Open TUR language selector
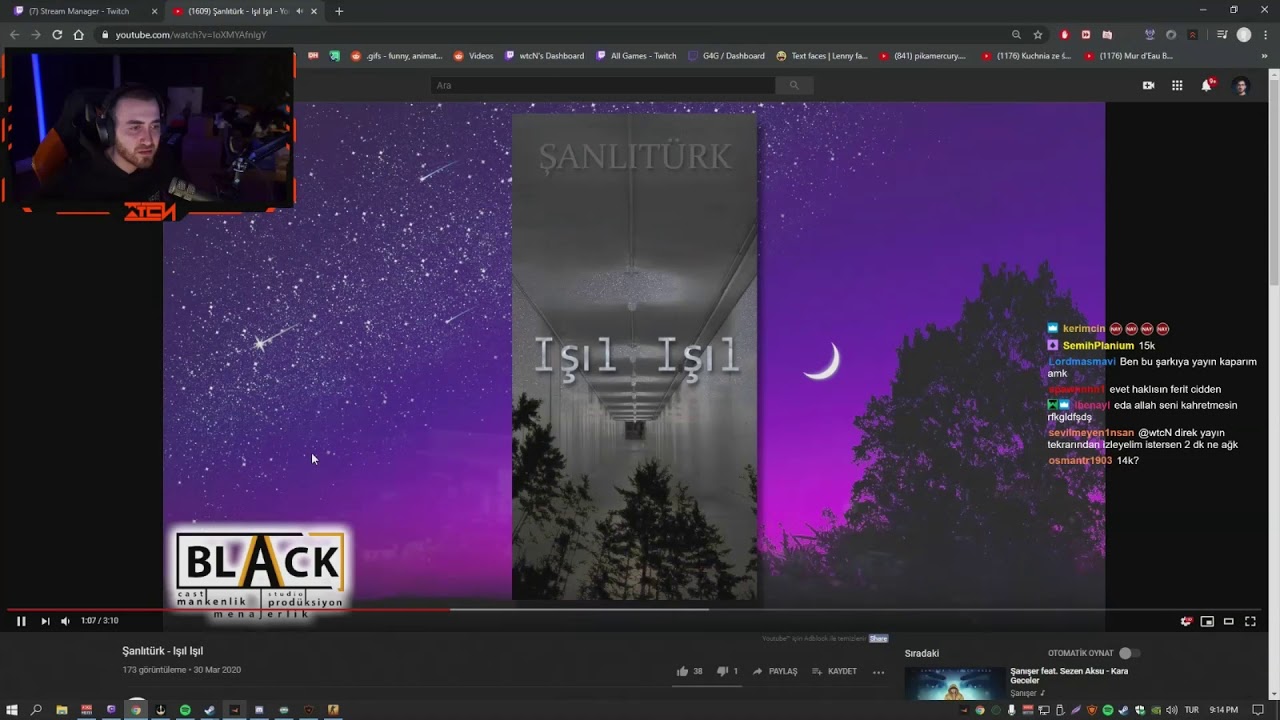The height and width of the screenshot is (720, 1280). (1191, 710)
